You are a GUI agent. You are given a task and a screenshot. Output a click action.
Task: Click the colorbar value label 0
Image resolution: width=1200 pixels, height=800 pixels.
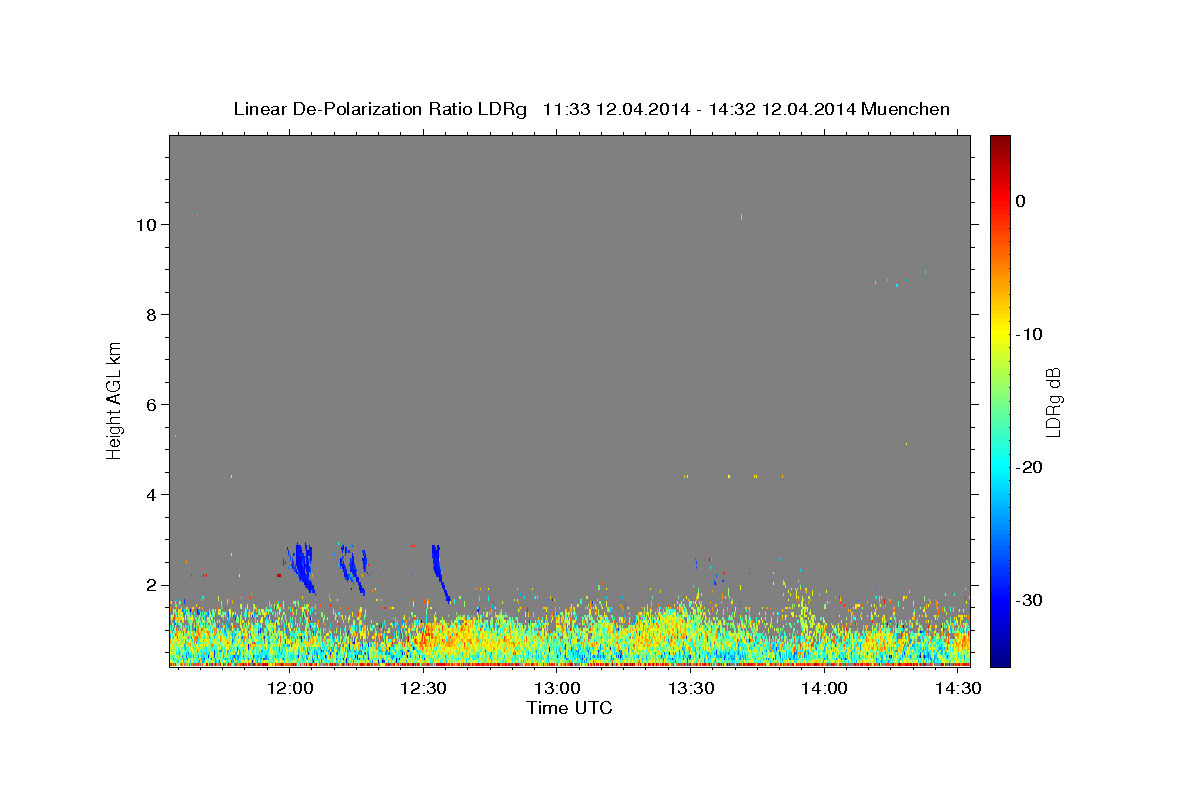(x=1021, y=201)
